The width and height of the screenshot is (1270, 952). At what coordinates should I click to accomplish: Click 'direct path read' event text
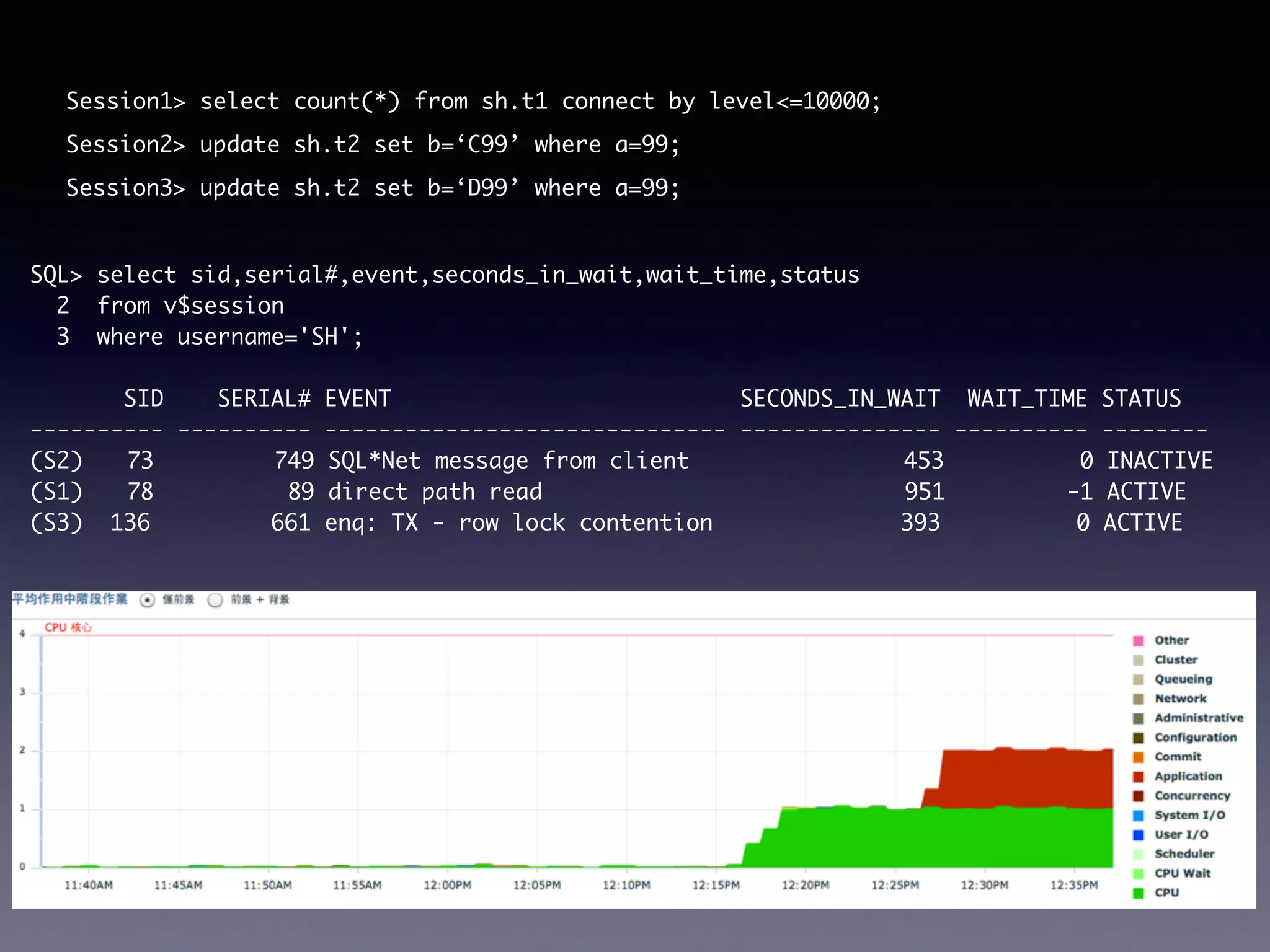click(x=435, y=492)
